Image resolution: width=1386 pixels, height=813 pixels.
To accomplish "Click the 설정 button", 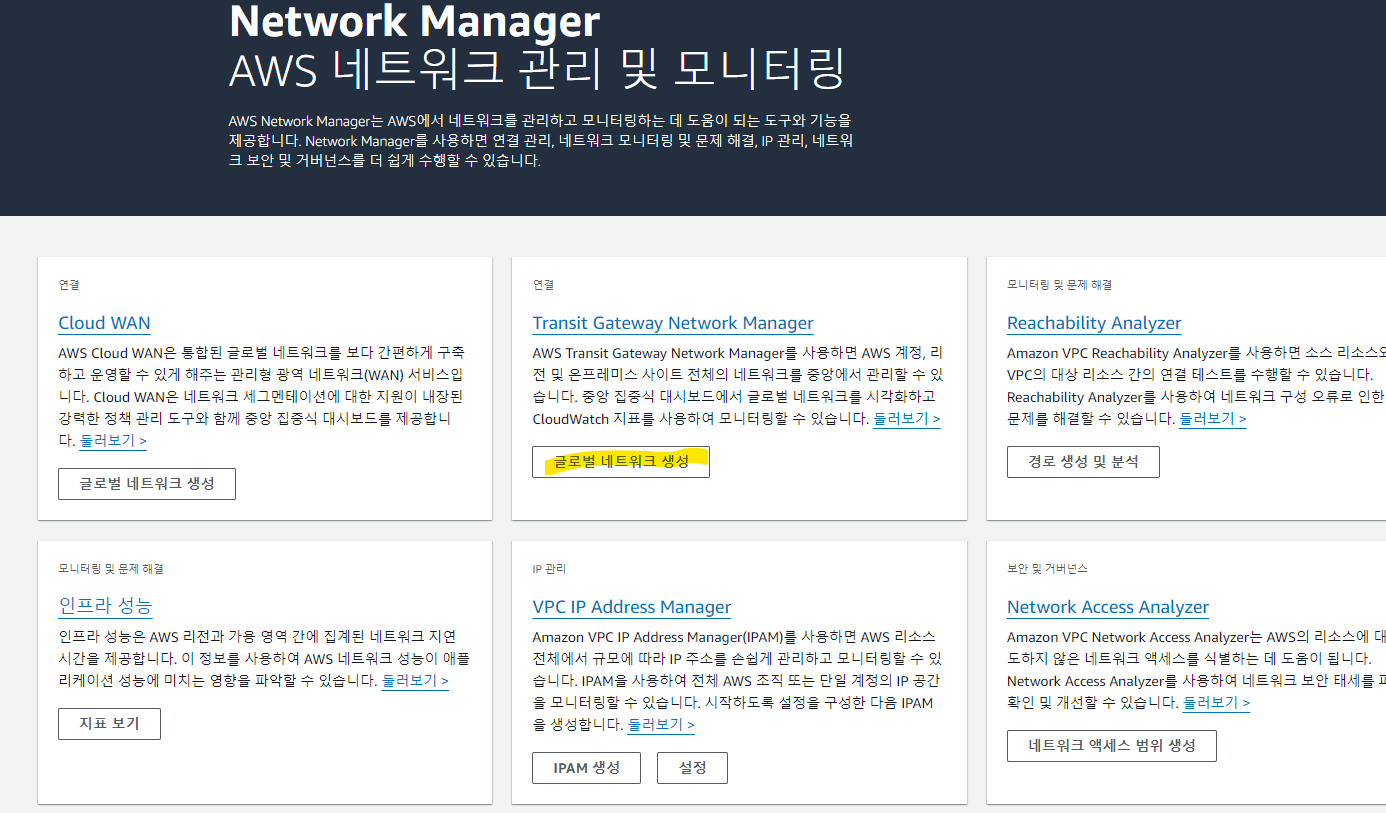I will pos(692,767).
